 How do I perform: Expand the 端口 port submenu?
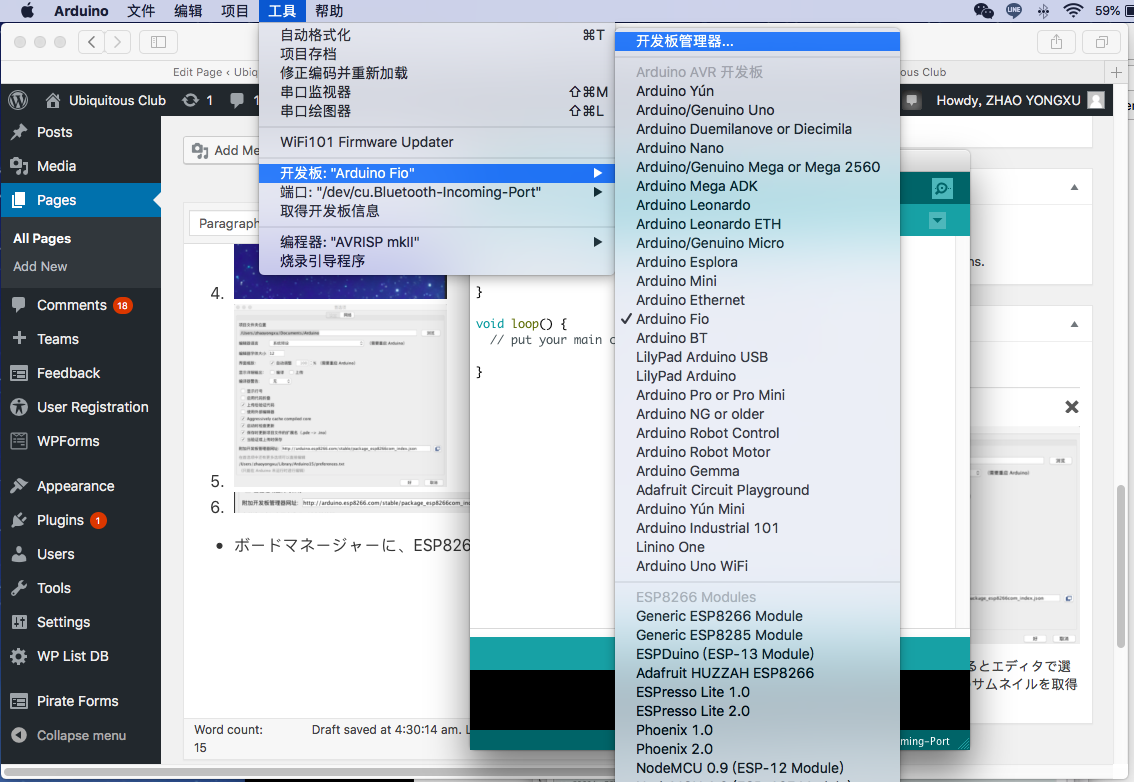pyautogui.click(x=437, y=192)
